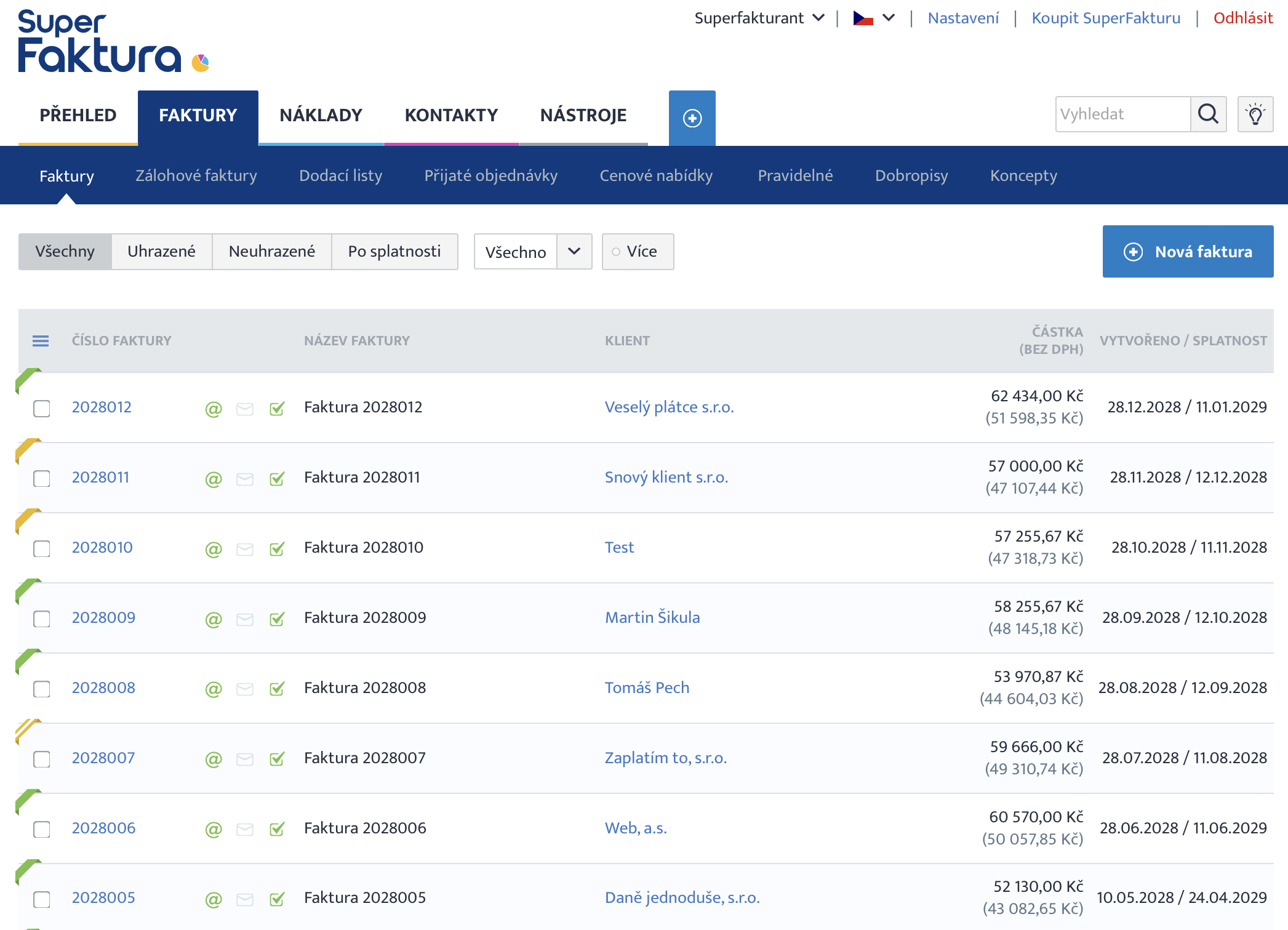The image size is (1288, 930).
Task: Click the @ email icon for invoice 2028012
Action: coord(213,409)
